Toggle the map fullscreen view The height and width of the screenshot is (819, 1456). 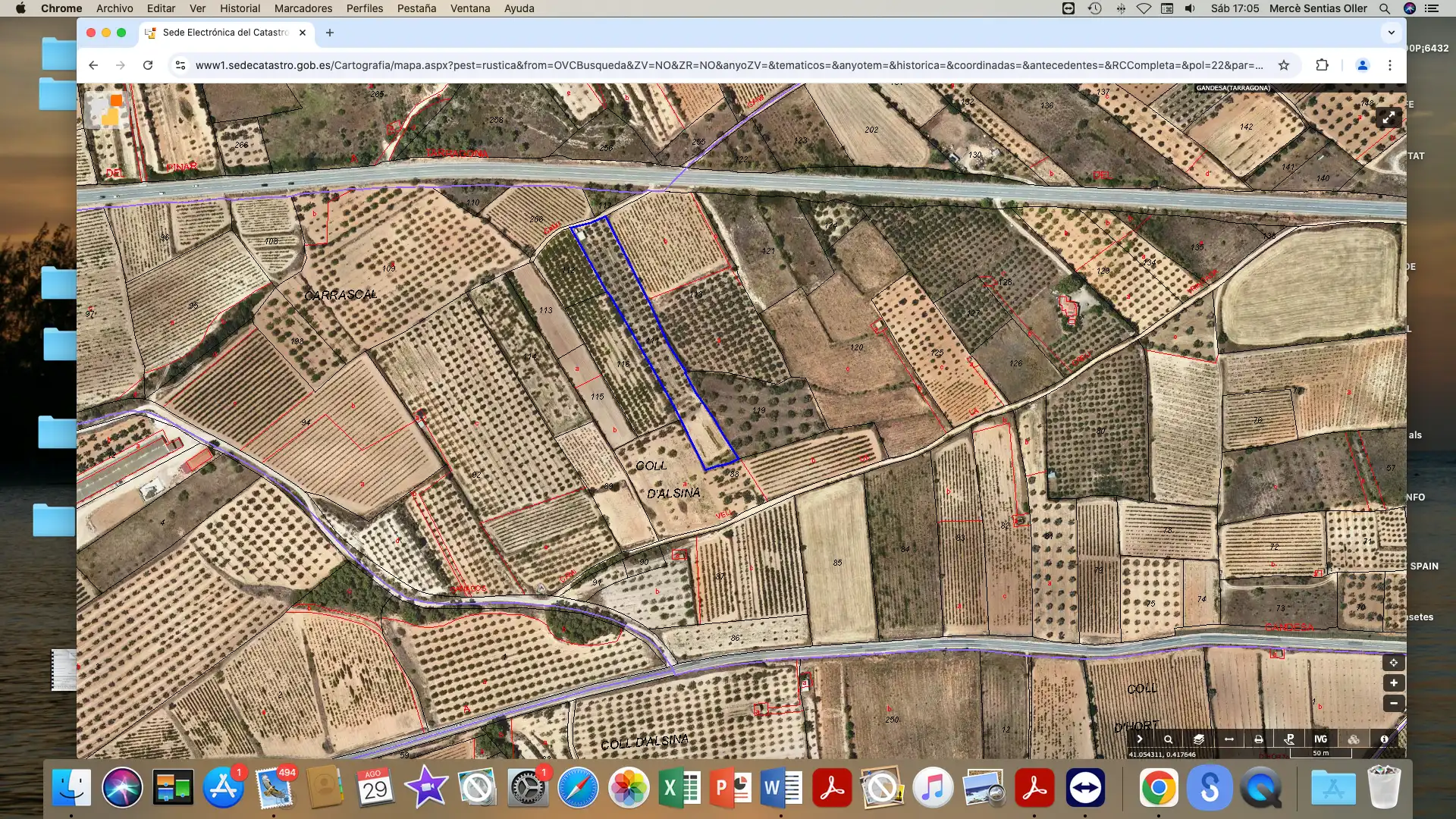[x=1389, y=118]
